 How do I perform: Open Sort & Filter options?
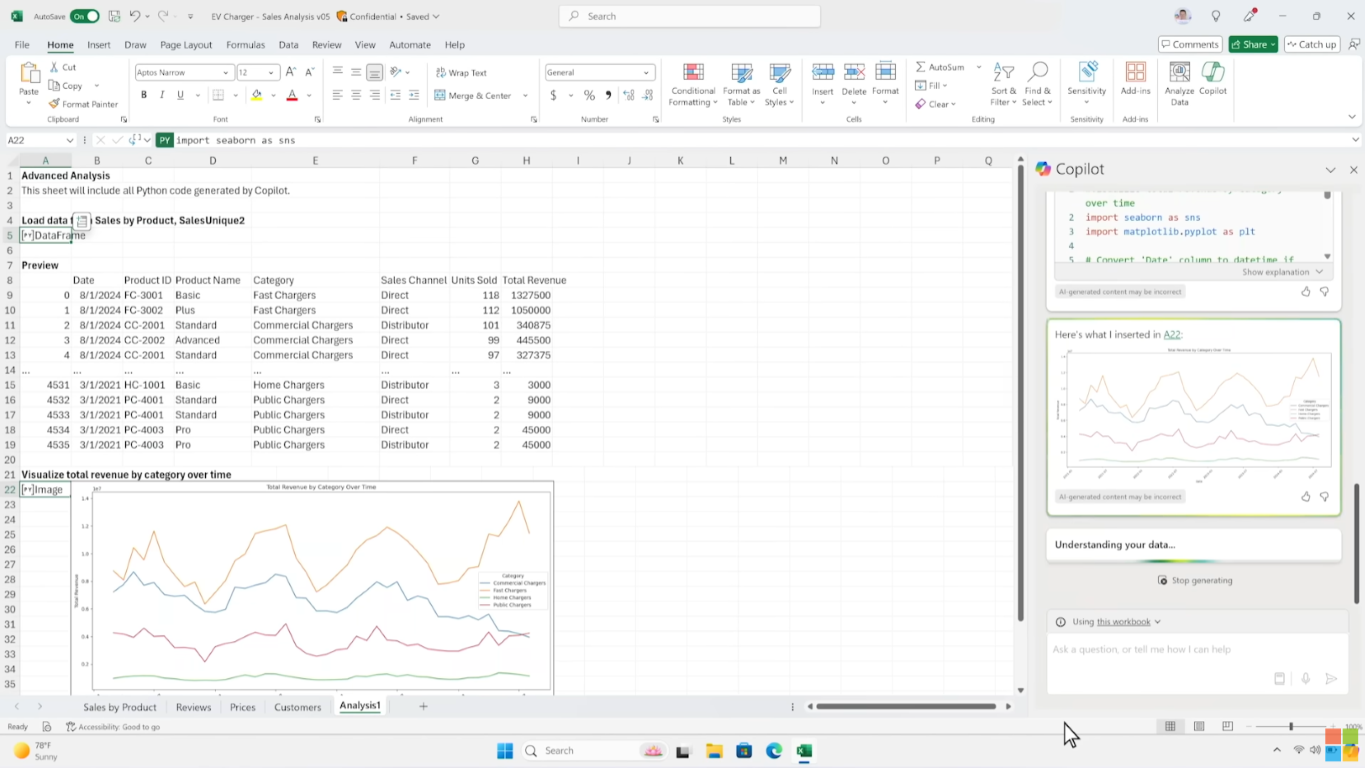tap(1002, 85)
